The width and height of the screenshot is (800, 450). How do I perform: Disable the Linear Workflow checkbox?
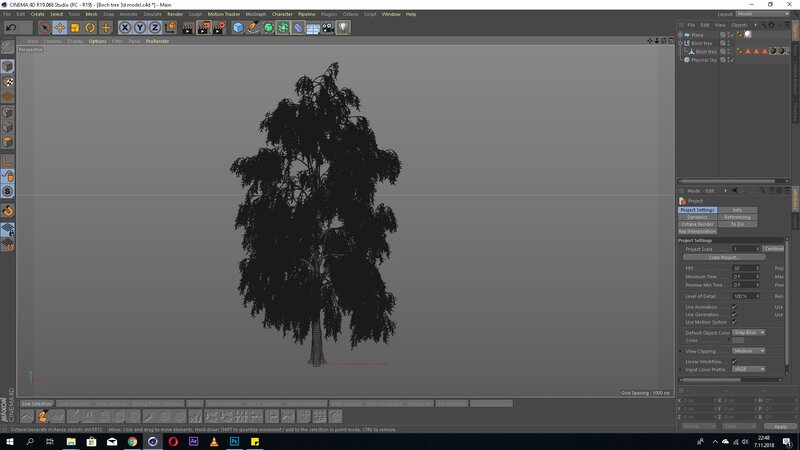(x=734, y=361)
